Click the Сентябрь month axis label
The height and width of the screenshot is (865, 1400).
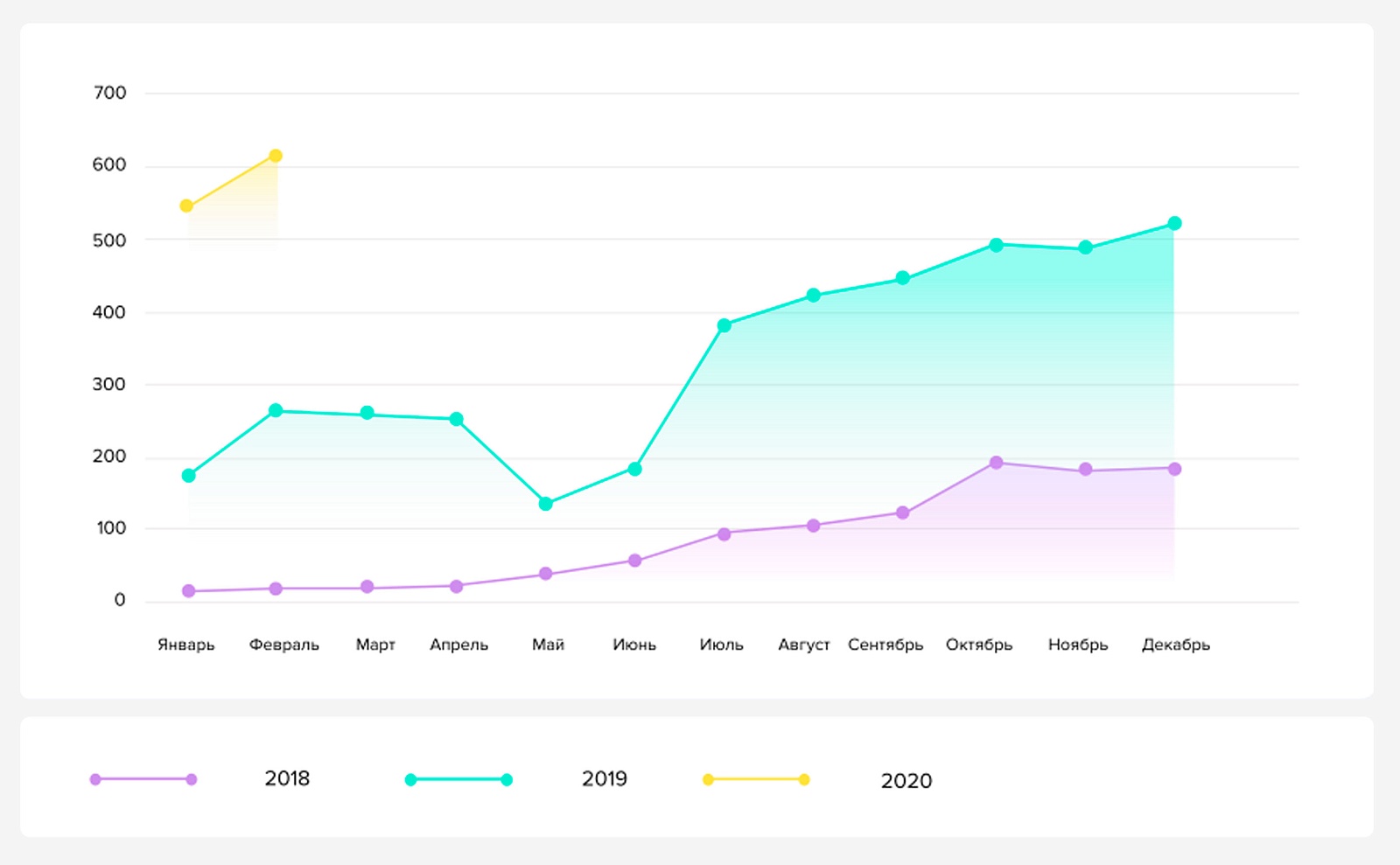coord(885,645)
